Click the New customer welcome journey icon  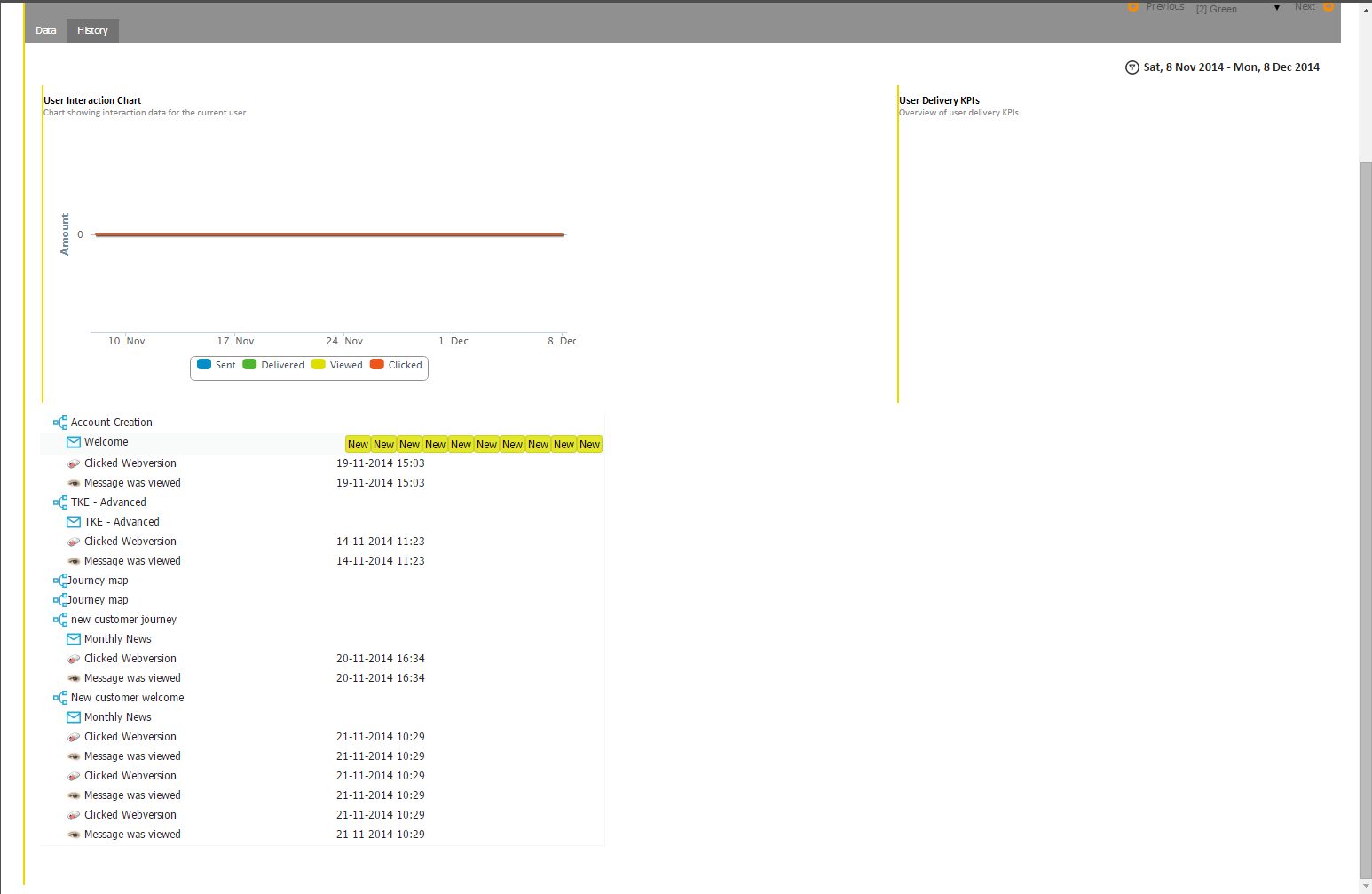point(60,698)
